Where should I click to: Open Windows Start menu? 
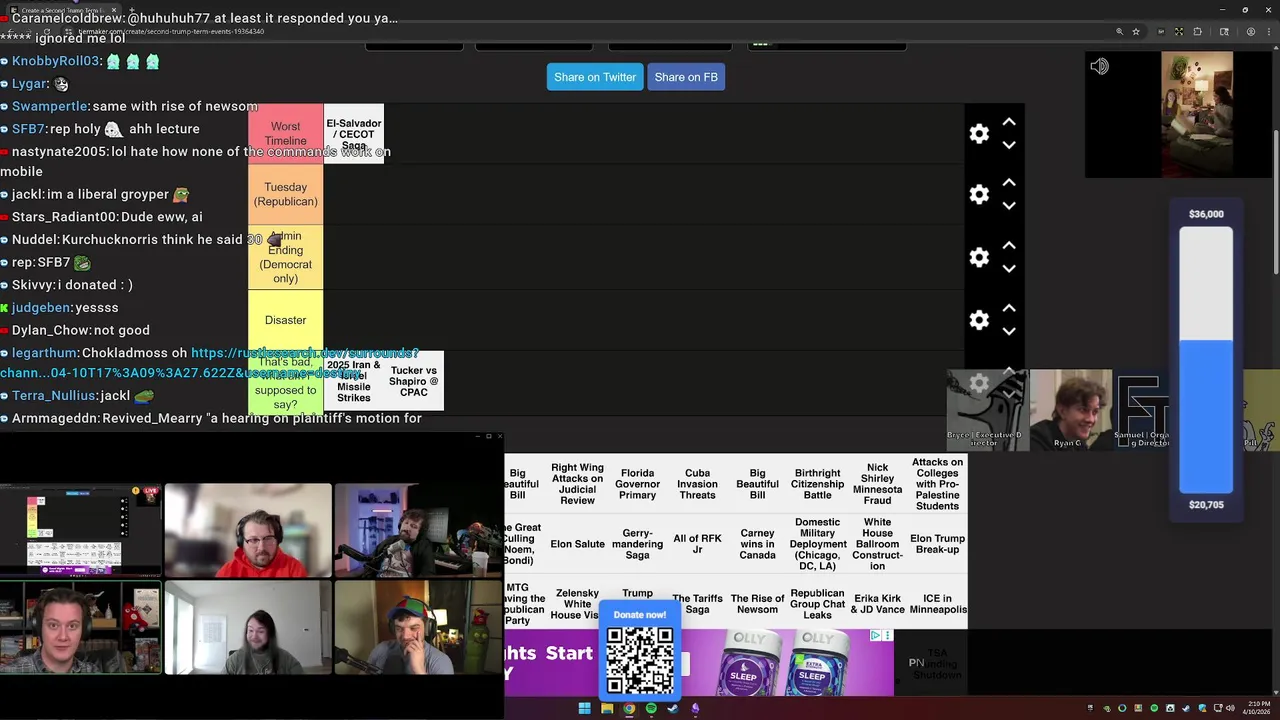pyautogui.click(x=584, y=708)
